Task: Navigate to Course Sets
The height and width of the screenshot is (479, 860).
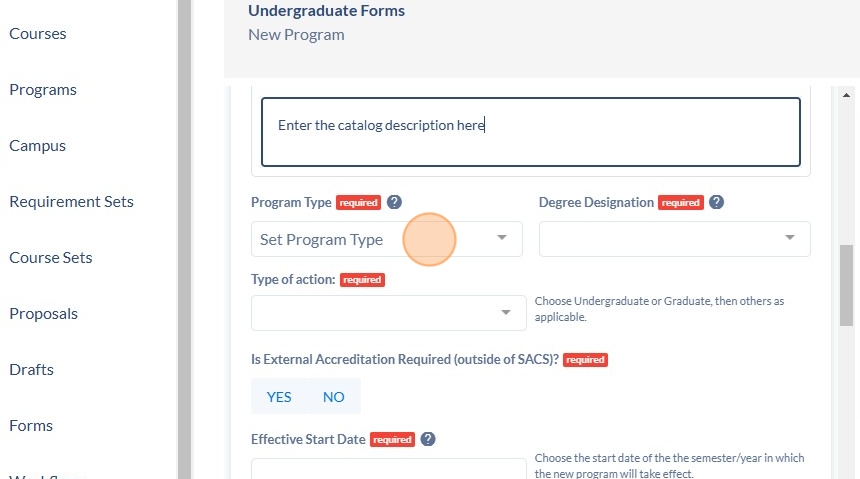Action: coord(50,257)
